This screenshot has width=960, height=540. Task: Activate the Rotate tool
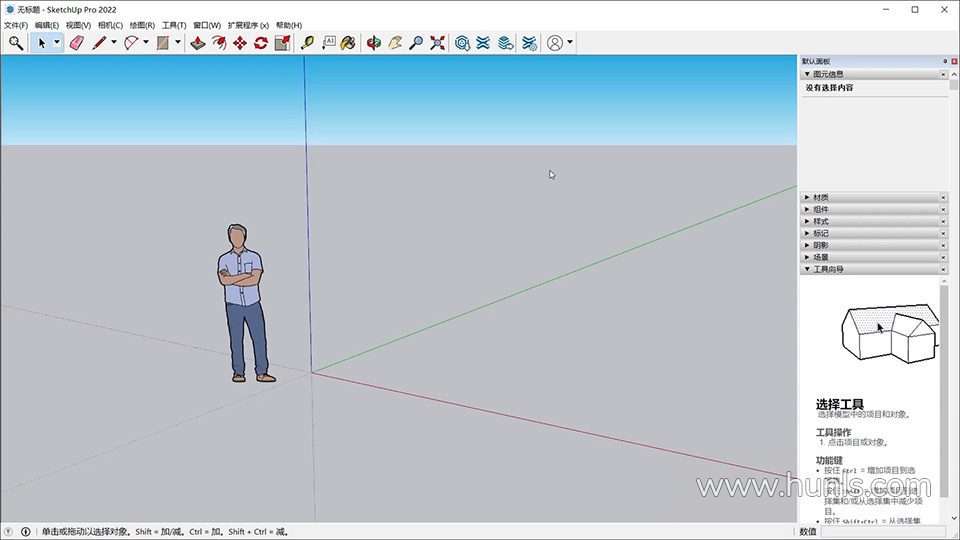point(261,43)
